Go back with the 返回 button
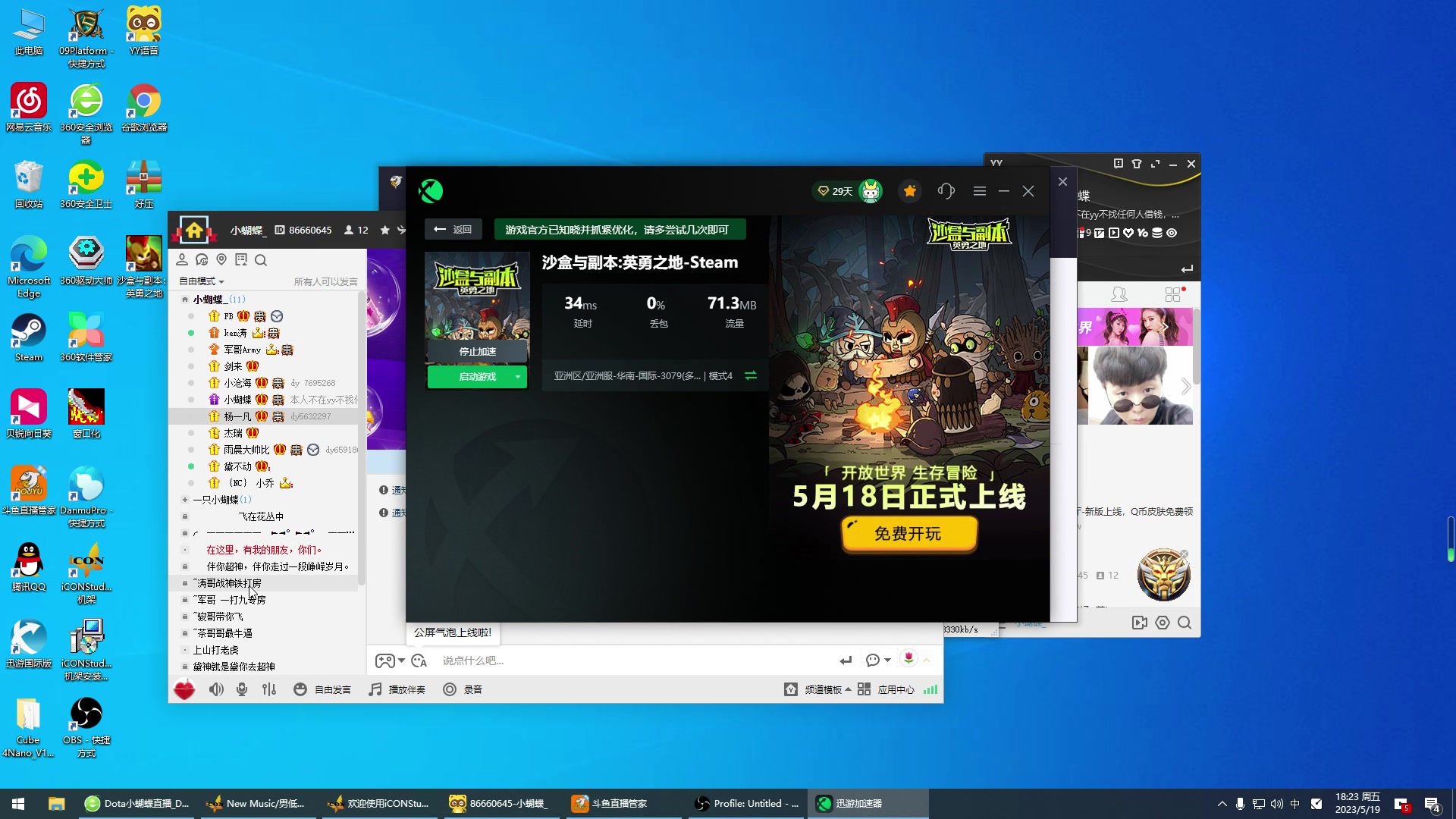This screenshot has width=1456, height=819. tap(453, 229)
